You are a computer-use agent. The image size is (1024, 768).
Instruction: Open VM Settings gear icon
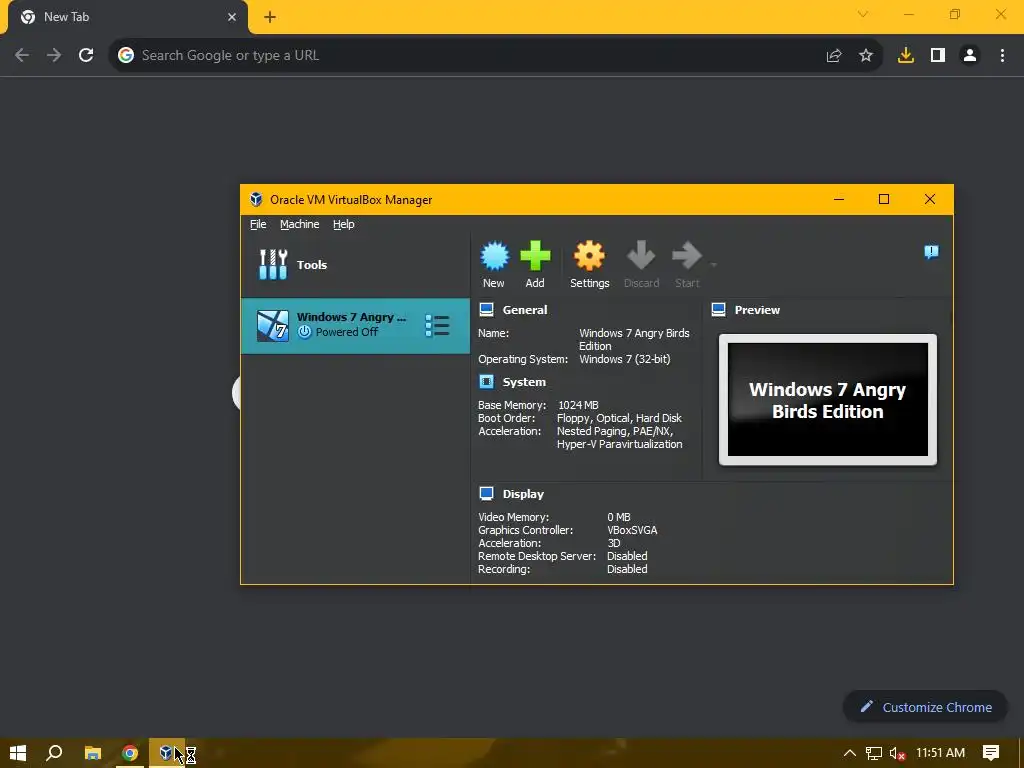point(589,256)
